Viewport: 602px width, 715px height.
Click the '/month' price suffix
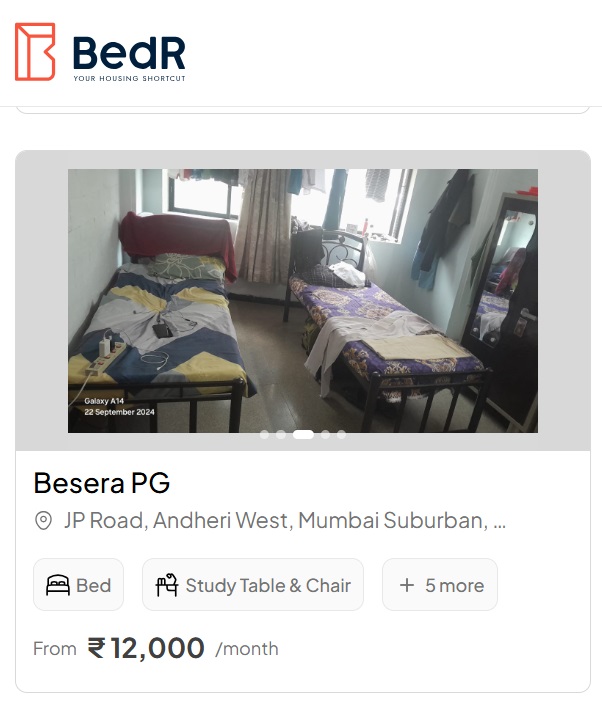click(247, 649)
